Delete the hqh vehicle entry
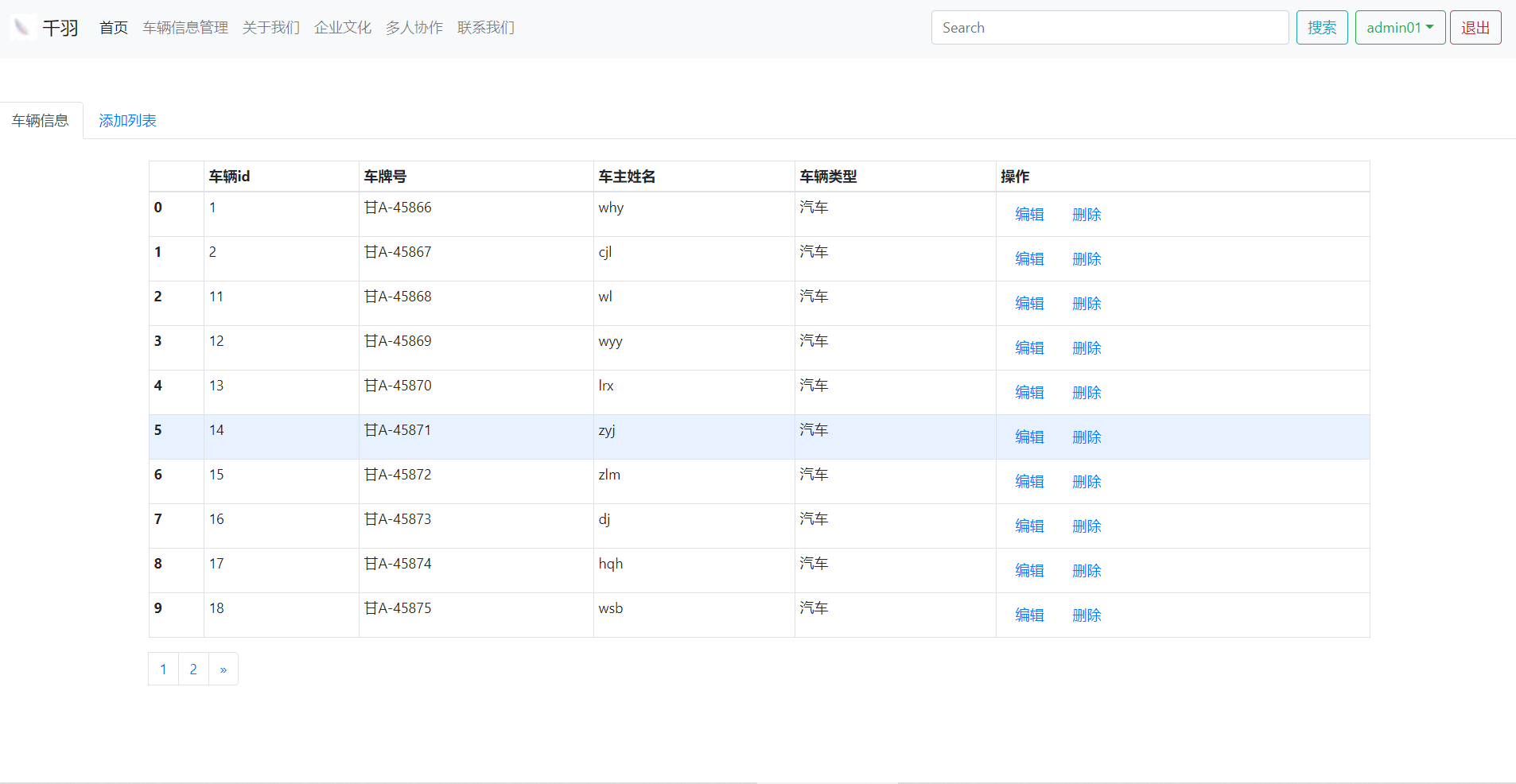1516x784 pixels. [1086, 571]
